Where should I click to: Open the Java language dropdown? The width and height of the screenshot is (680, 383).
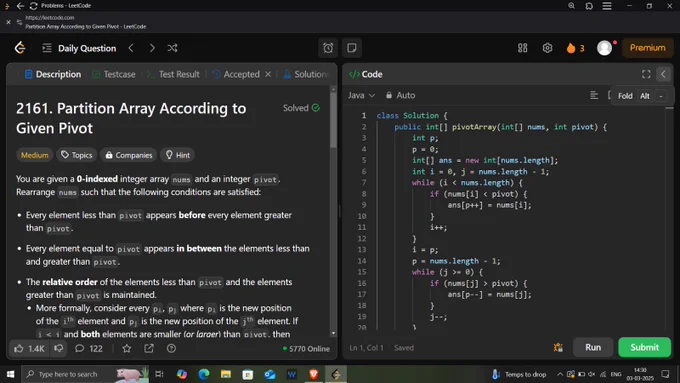coord(361,95)
